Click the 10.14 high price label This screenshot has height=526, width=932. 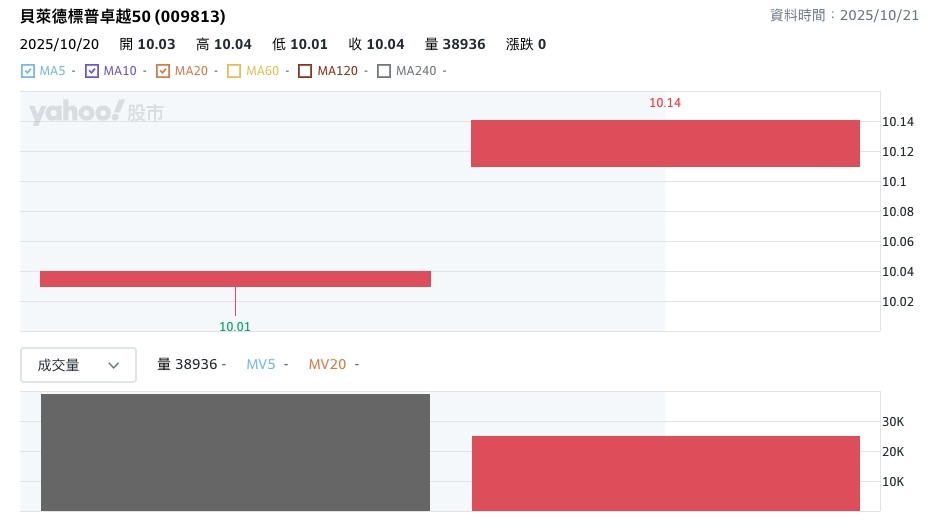click(x=665, y=103)
